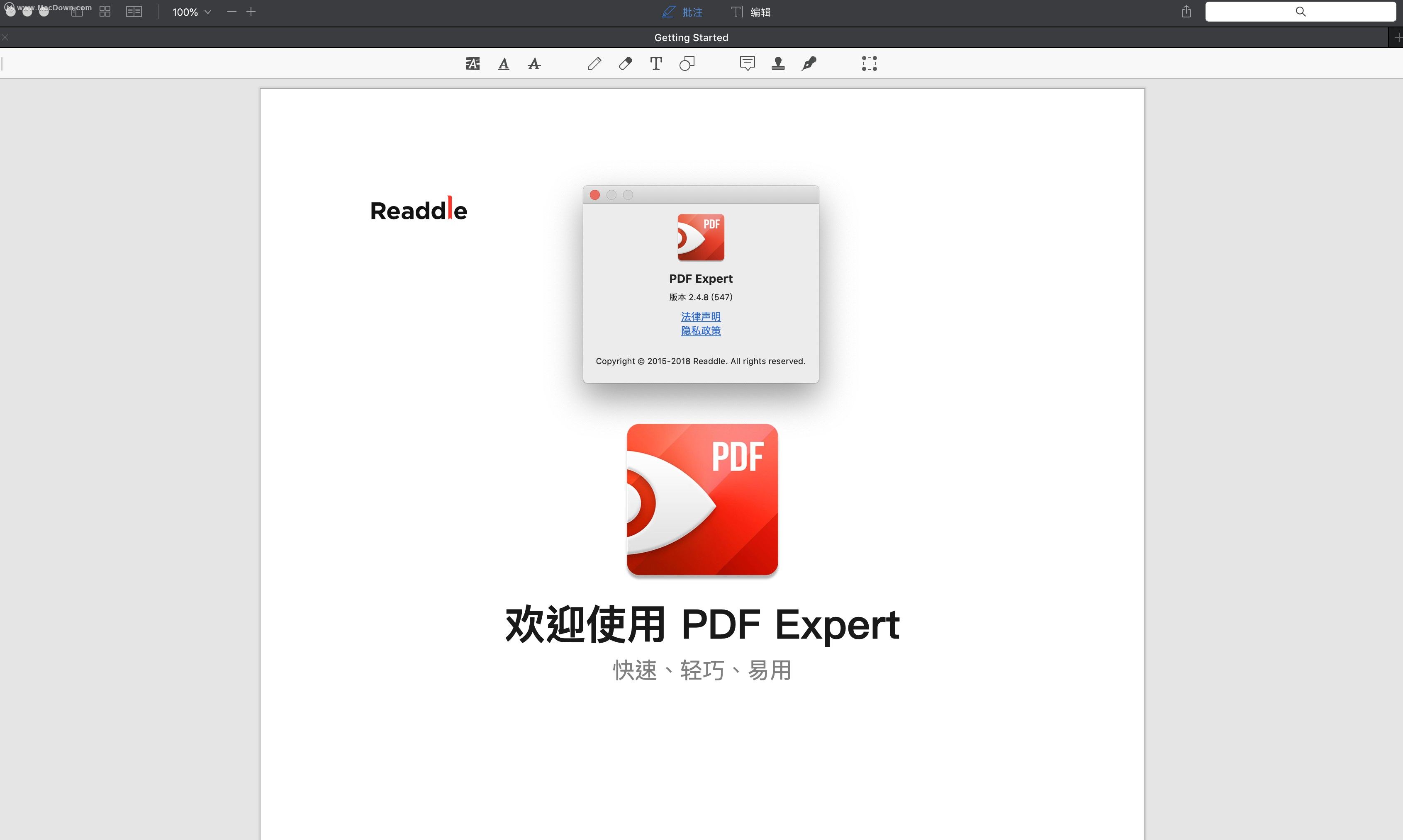The image size is (1403, 840).
Task: Select the Getting Started document tab
Action: tap(691, 37)
